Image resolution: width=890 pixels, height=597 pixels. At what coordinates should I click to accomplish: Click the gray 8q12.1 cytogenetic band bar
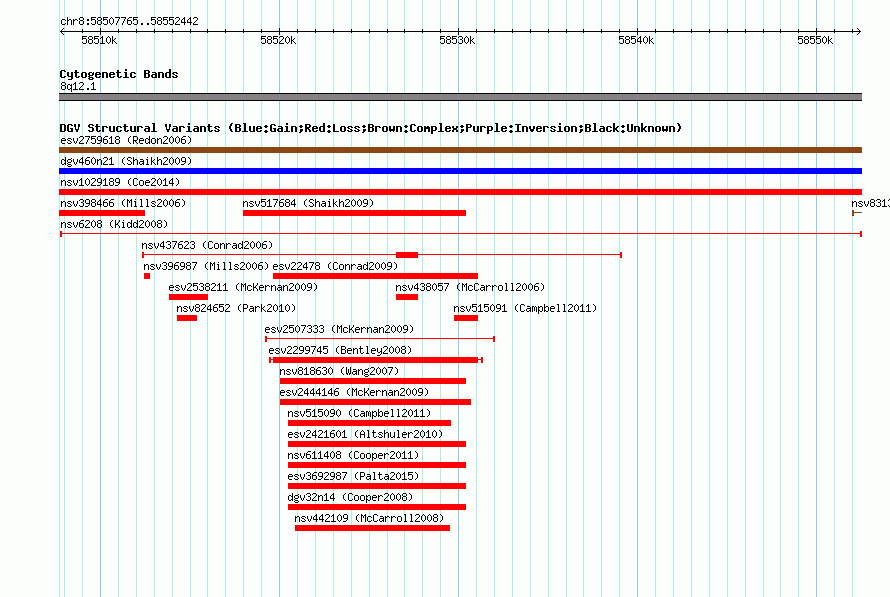[460, 97]
